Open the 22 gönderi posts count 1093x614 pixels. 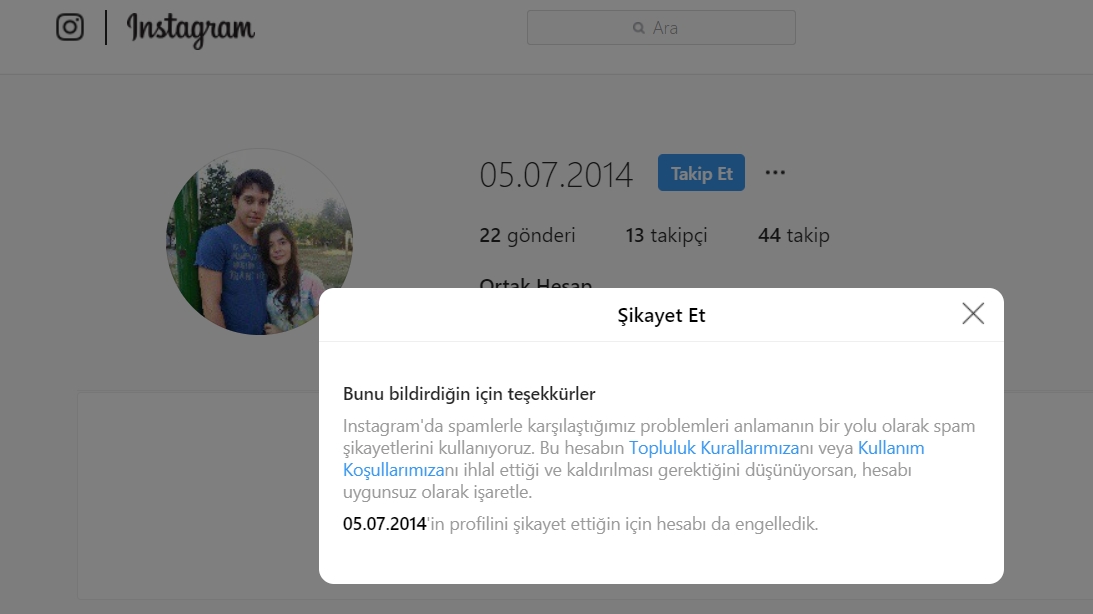[527, 236]
